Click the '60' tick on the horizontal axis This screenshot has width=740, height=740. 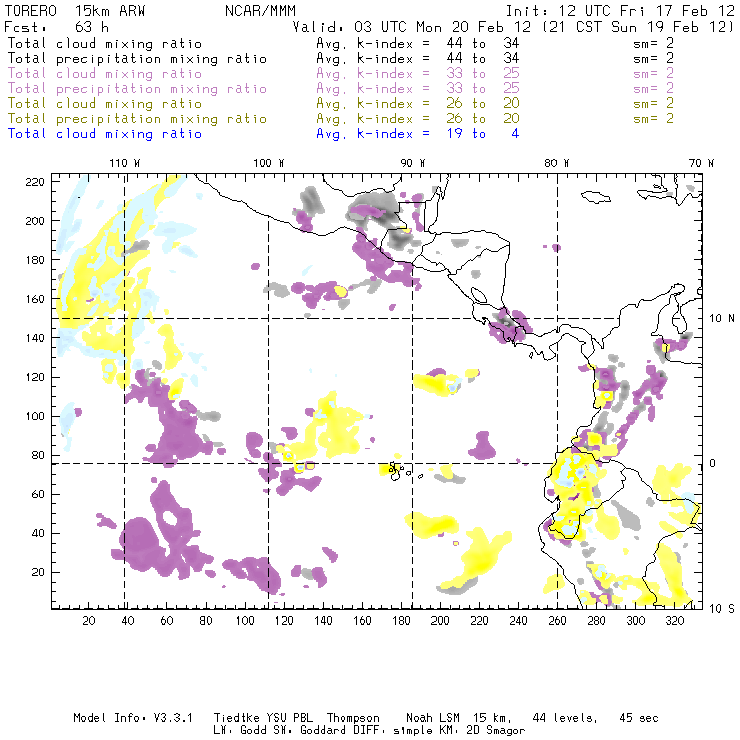tap(167, 621)
